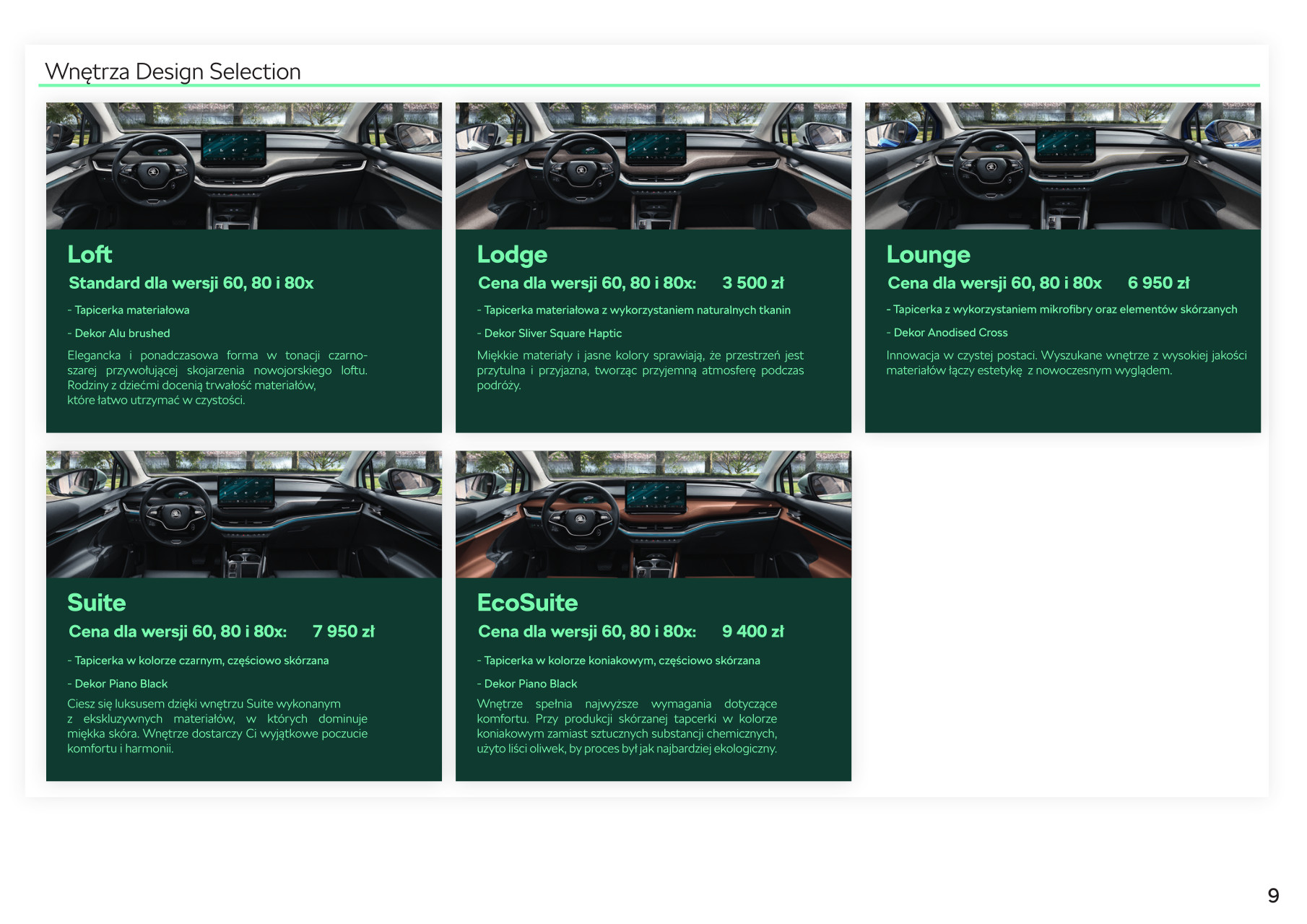Open the EcoSuite interior photo
Screen dimensions: 1307x924
(x=653, y=514)
